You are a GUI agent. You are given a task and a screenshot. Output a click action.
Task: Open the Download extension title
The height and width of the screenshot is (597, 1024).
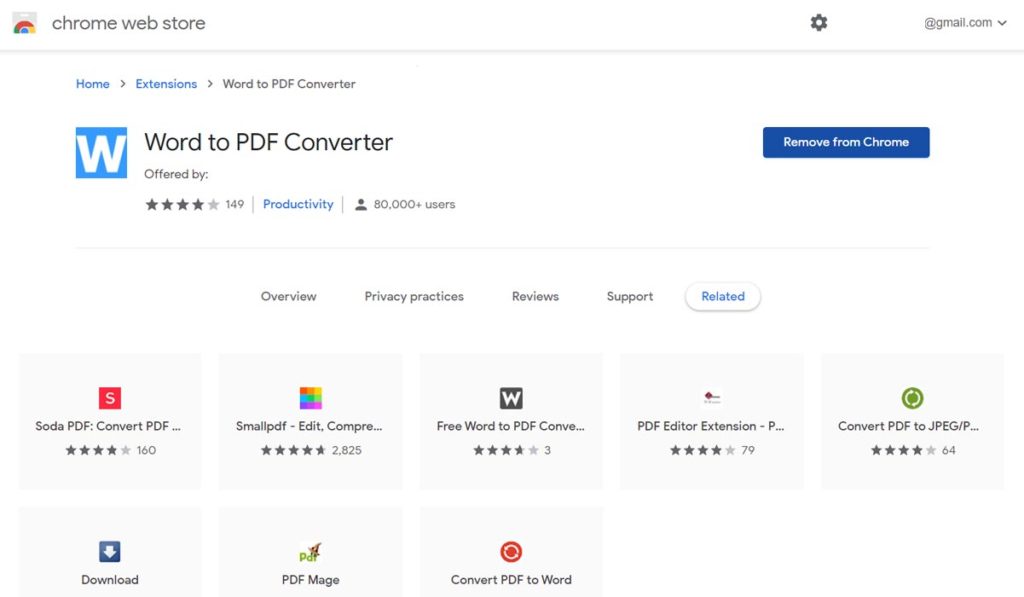110,579
